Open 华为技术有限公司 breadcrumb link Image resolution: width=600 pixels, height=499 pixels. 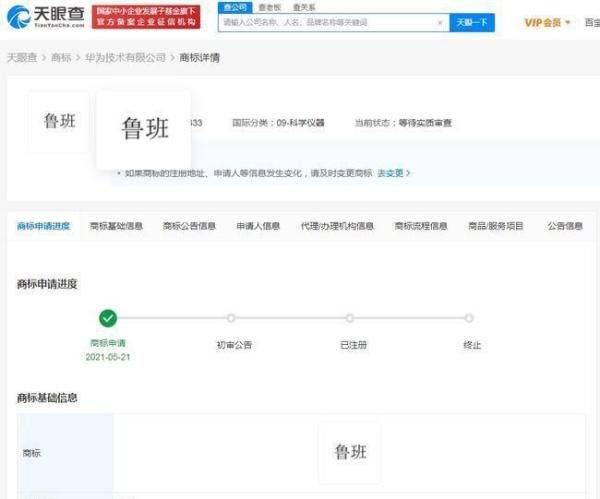pyautogui.click(x=125, y=58)
